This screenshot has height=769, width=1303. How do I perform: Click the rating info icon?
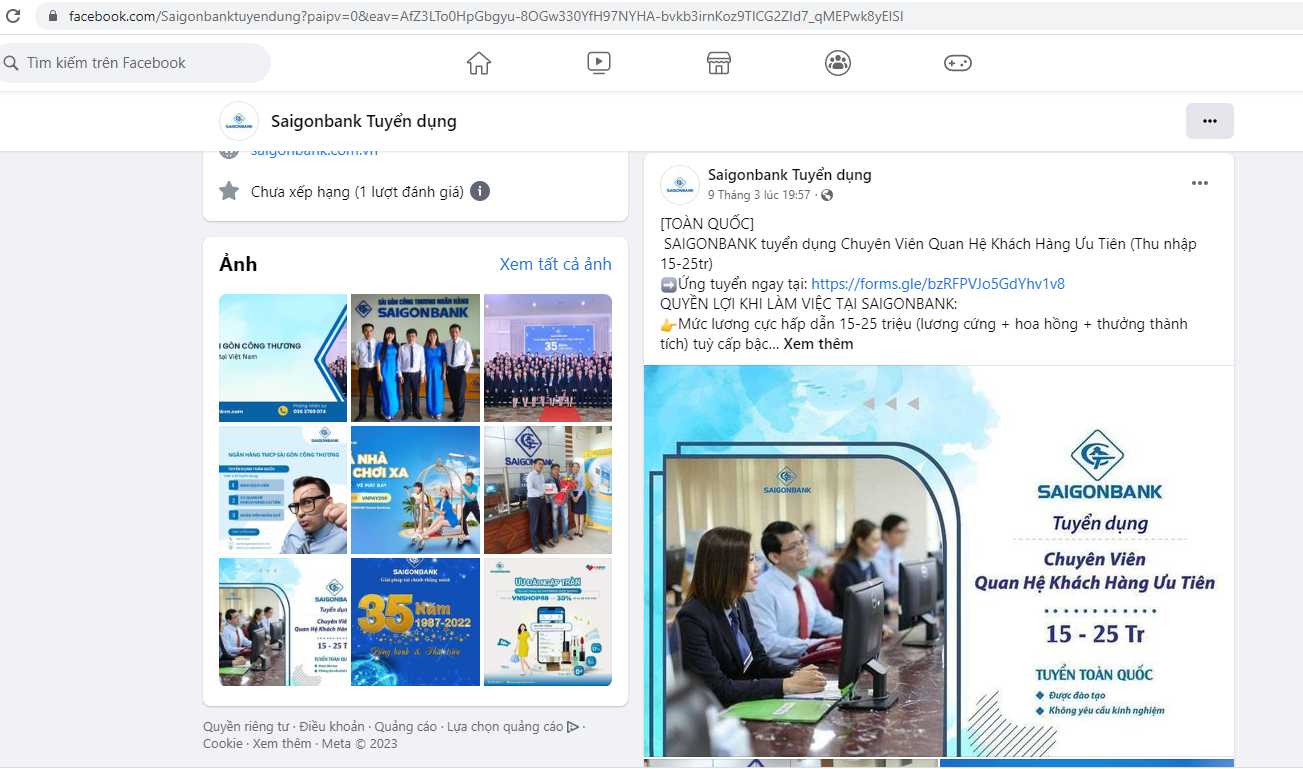(480, 191)
